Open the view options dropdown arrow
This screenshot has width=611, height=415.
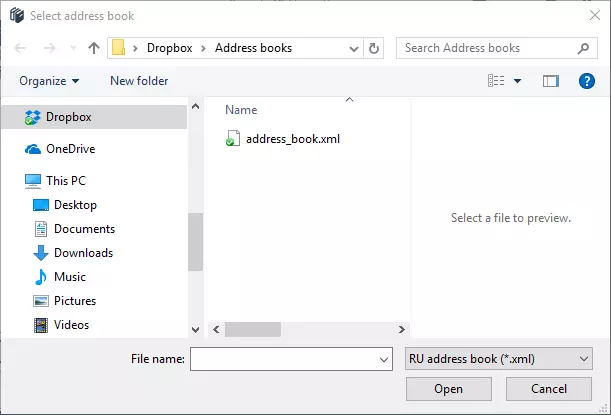tap(517, 81)
